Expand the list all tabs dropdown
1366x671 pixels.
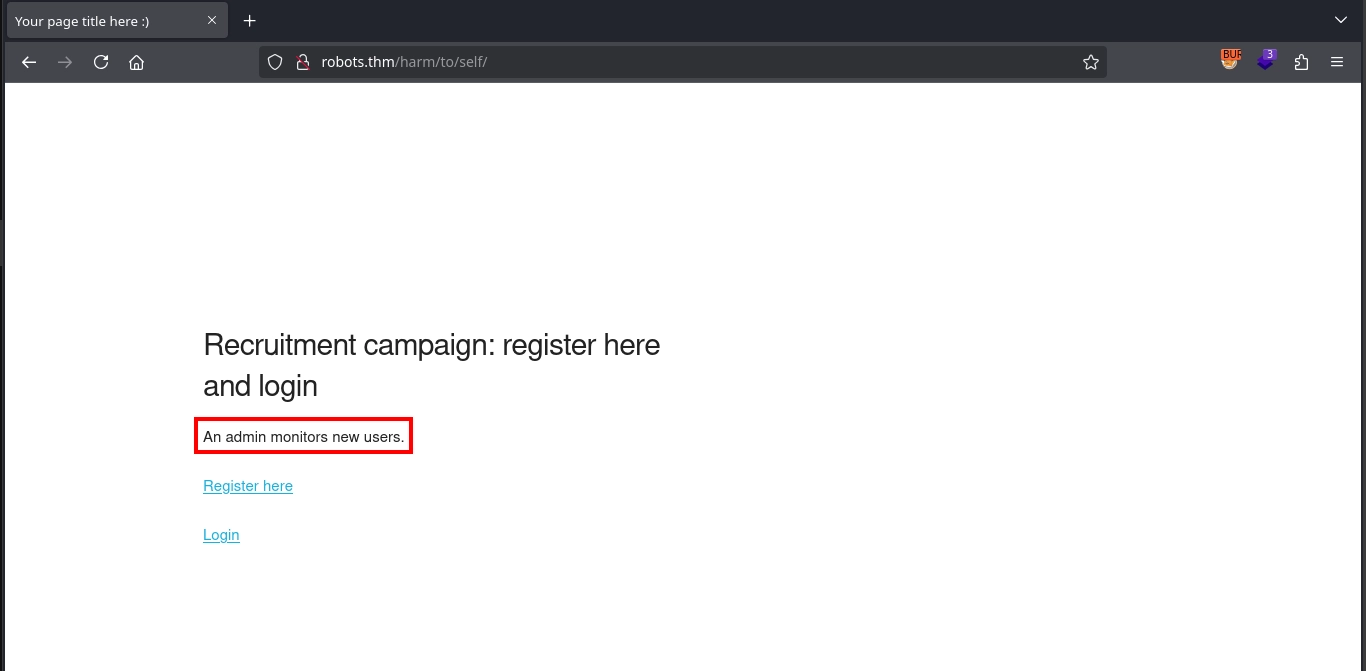tap(1341, 20)
